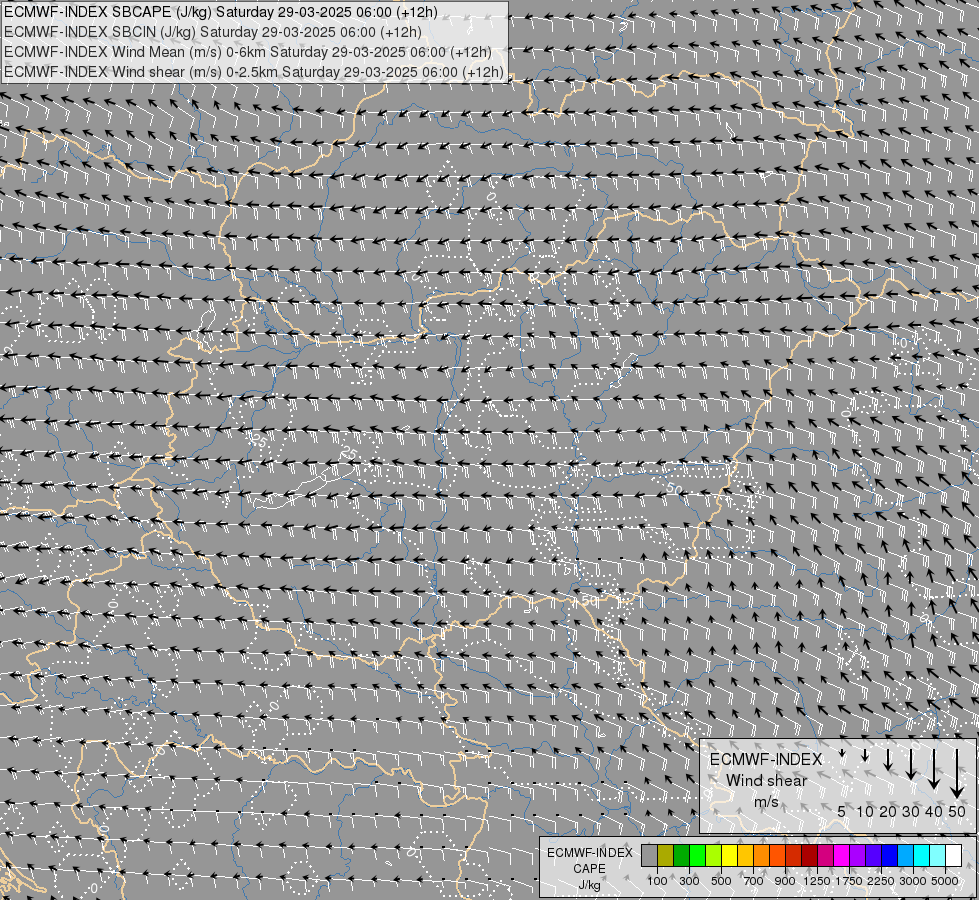Click the 'Wind shear' legend title text
979x900 pixels.
click(766, 781)
